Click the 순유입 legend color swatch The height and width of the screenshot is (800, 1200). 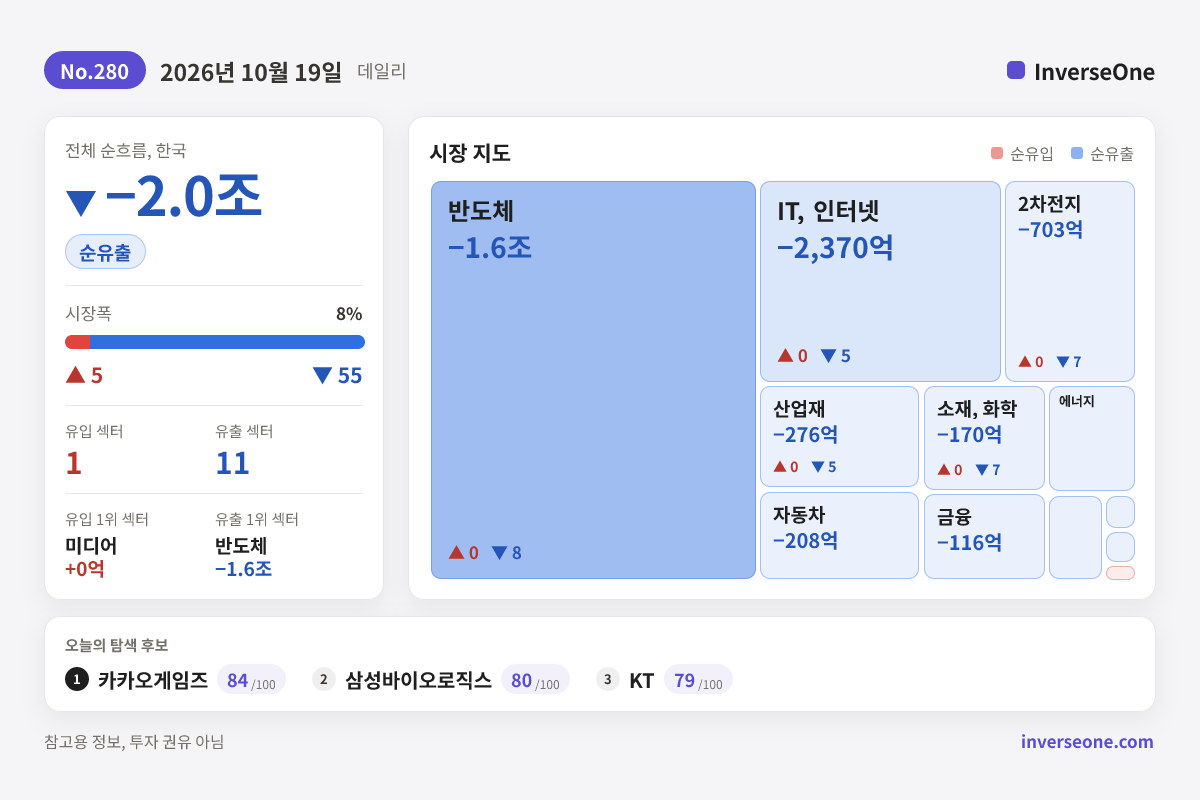click(x=996, y=153)
